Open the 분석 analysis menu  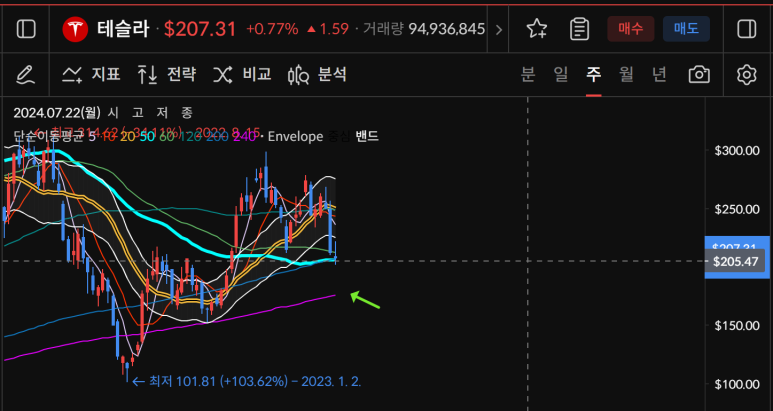coord(317,74)
